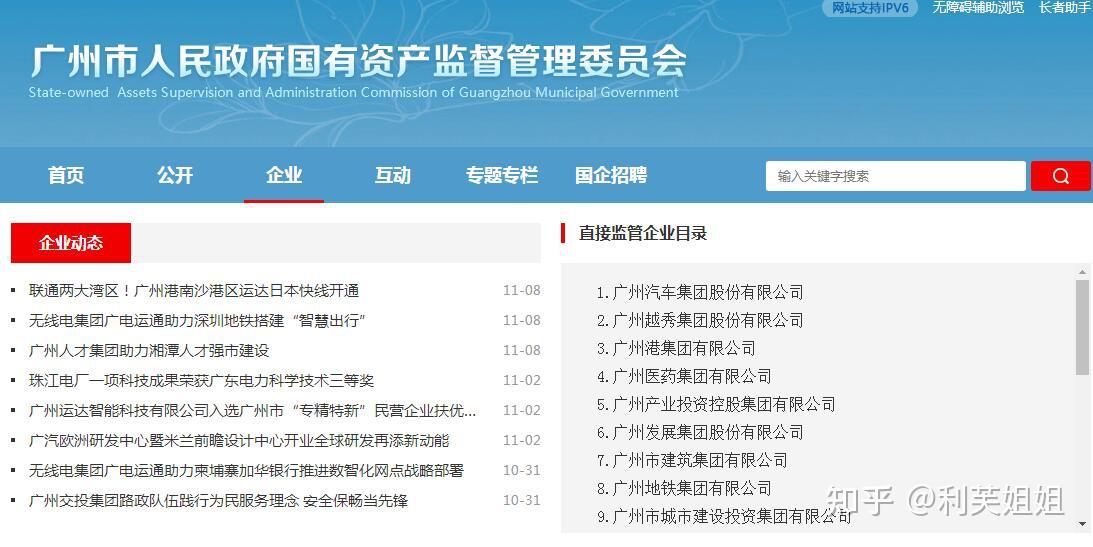The height and width of the screenshot is (547, 1093).
Task: Open 无障碍辅助浏览 accessibility link
Action: pyautogui.click(x=978, y=8)
